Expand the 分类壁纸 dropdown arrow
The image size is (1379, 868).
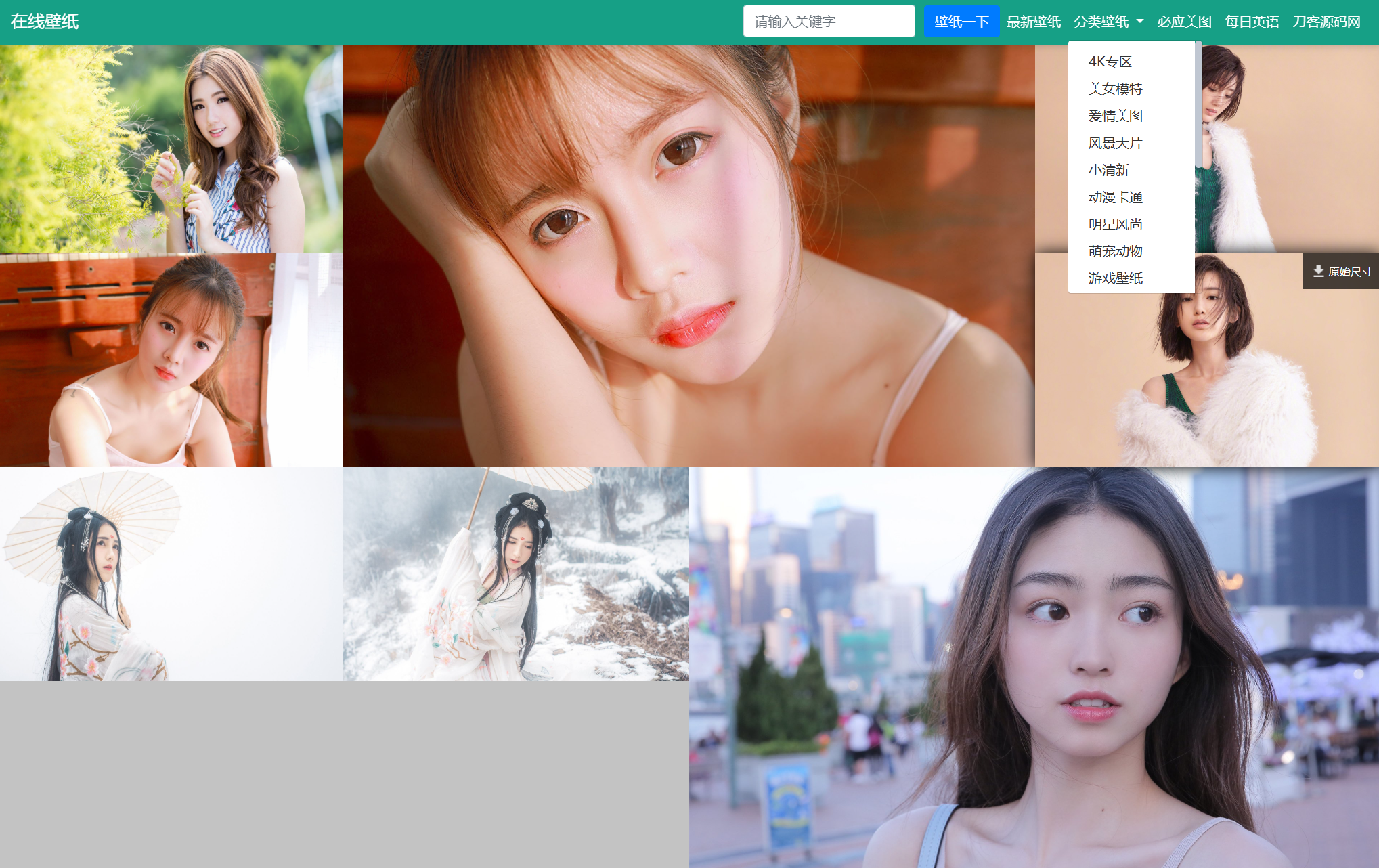[1140, 21]
